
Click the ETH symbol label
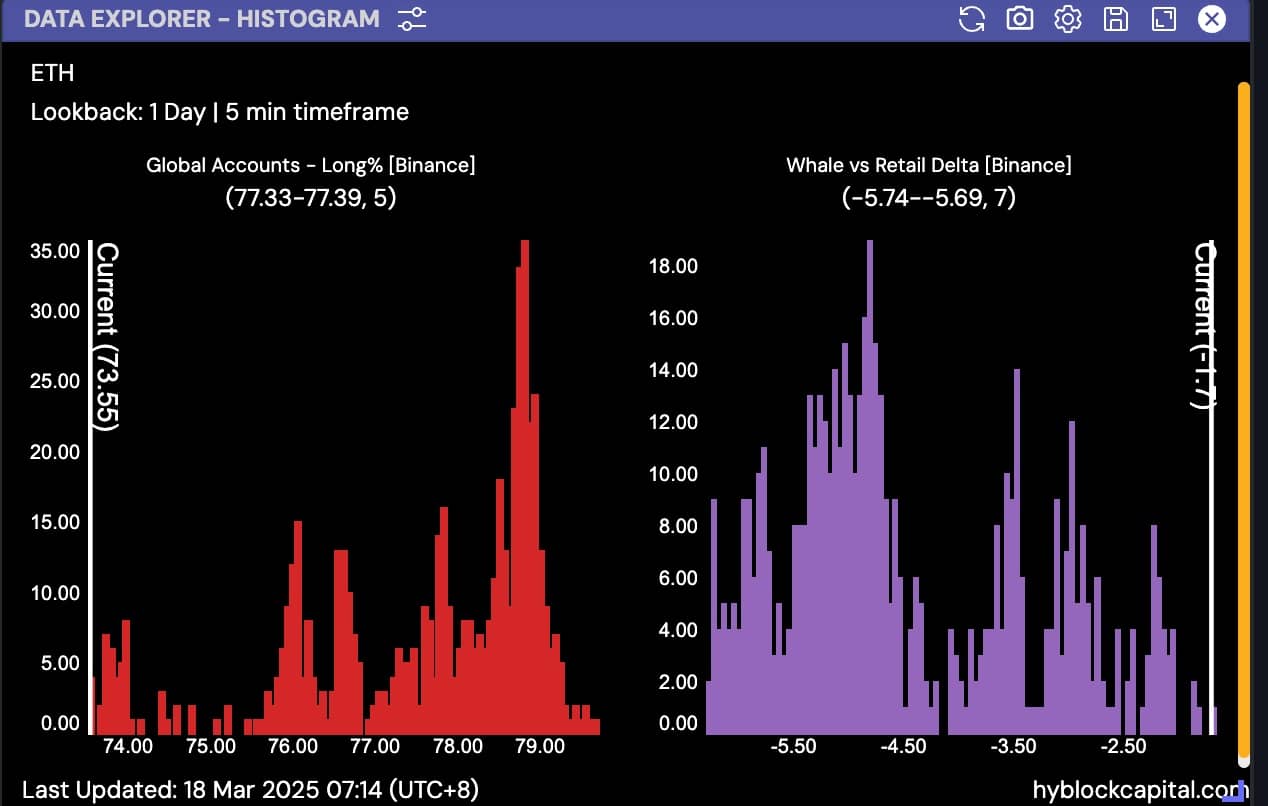click(x=52, y=73)
